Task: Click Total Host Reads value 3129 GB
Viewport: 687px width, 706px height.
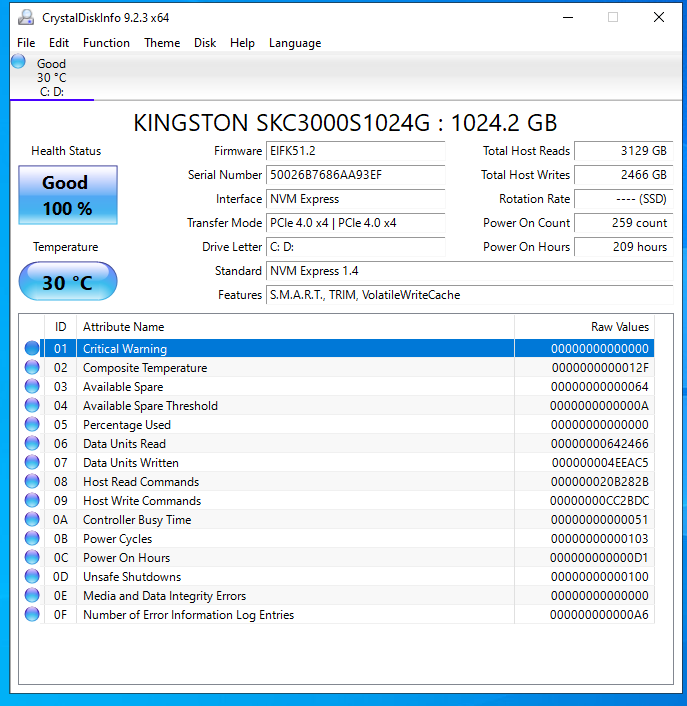Action: [624, 151]
